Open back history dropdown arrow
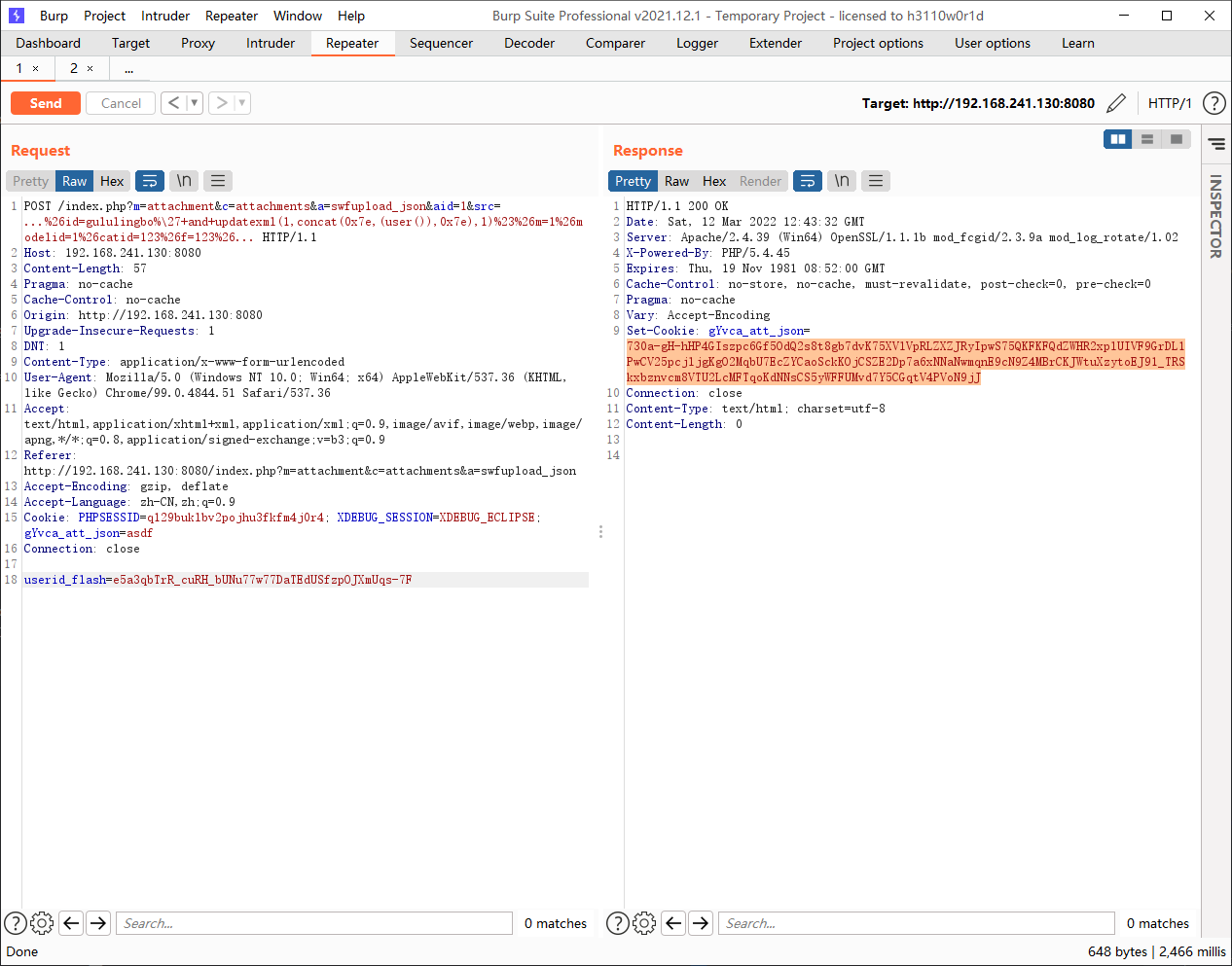The width and height of the screenshot is (1232, 966). click(x=195, y=103)
